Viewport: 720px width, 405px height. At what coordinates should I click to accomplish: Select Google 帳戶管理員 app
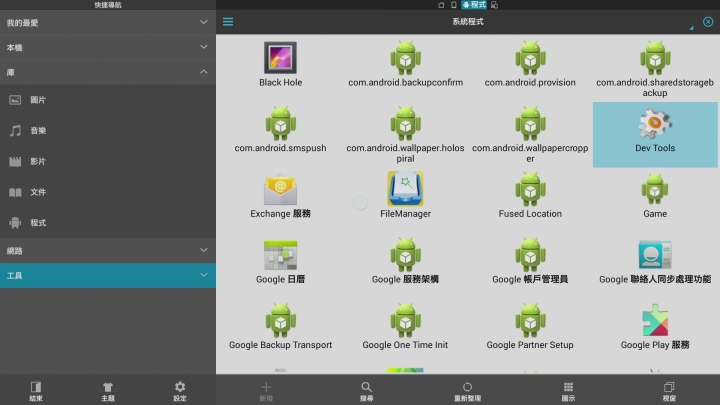530,261
